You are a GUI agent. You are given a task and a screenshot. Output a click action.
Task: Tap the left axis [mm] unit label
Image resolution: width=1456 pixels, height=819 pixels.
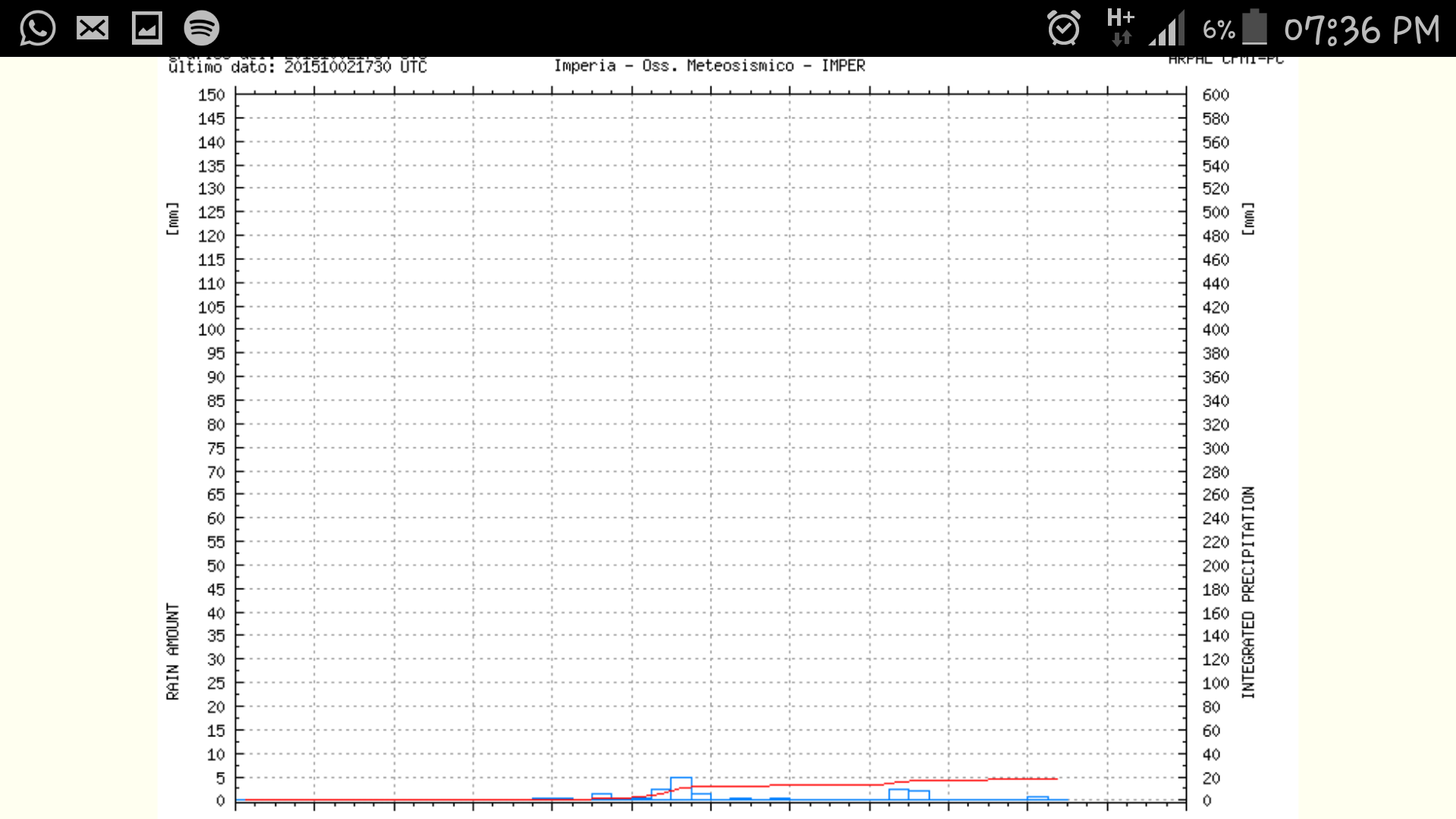coord(173,219)
